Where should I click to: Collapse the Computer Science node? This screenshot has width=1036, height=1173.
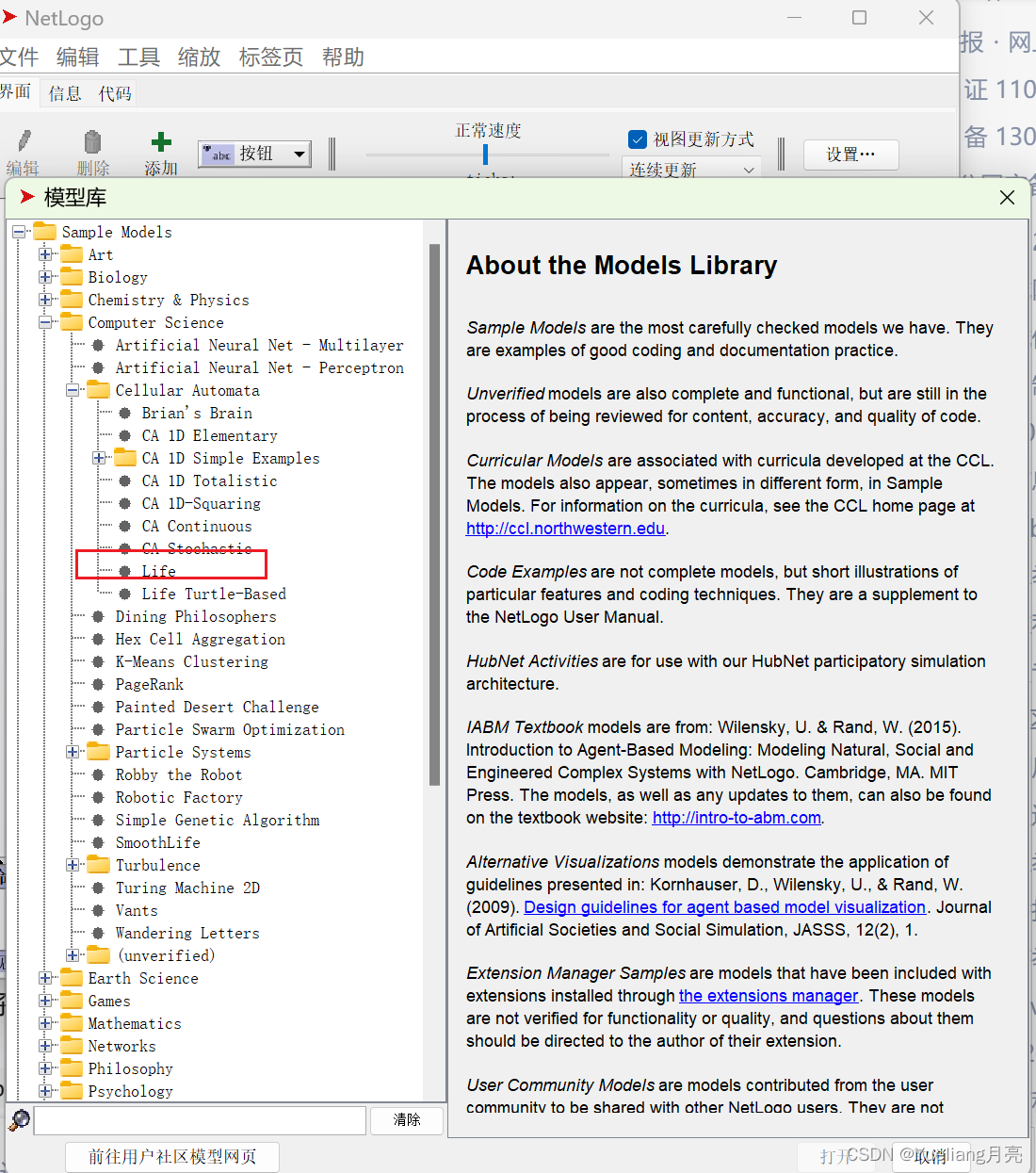pyautogui.click(x=45, y=322)
